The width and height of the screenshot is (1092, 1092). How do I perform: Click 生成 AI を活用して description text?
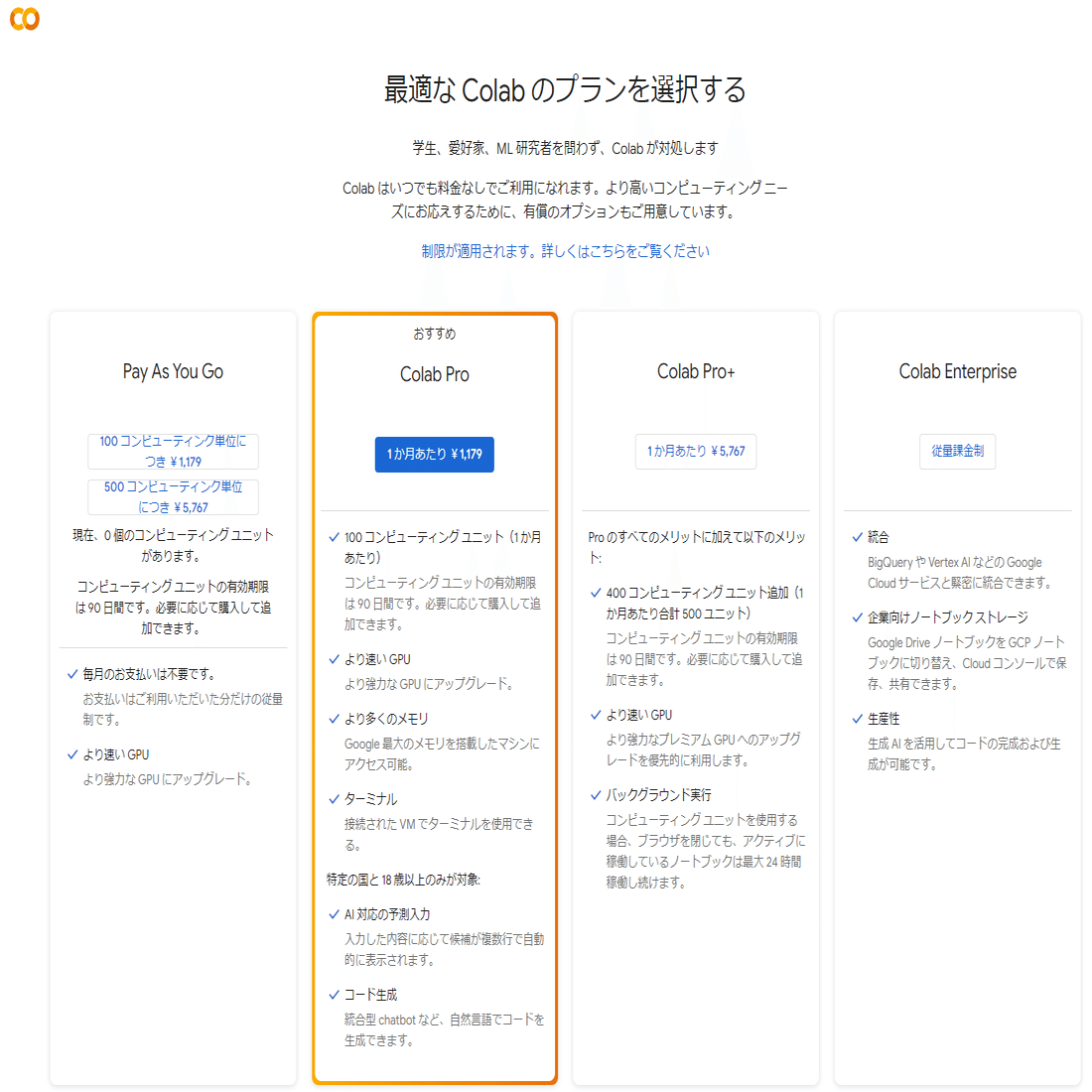pos(965,753)
